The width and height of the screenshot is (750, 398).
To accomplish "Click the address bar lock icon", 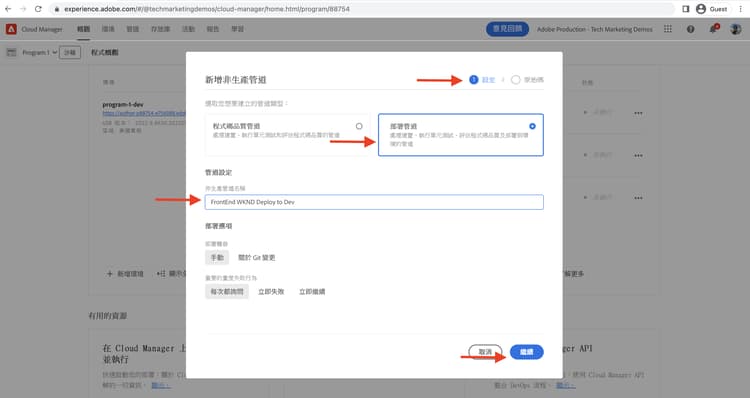I will coord(57,9).
